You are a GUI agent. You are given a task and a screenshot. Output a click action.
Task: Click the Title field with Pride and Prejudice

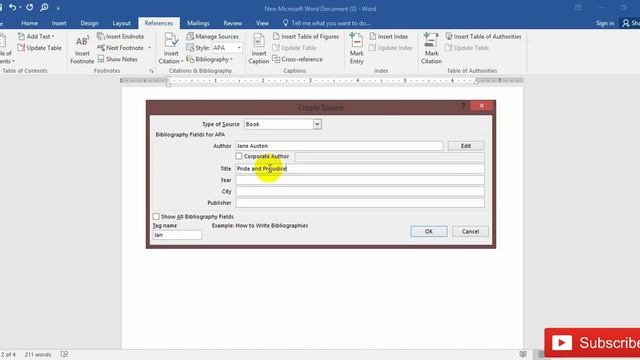point(360,169)
